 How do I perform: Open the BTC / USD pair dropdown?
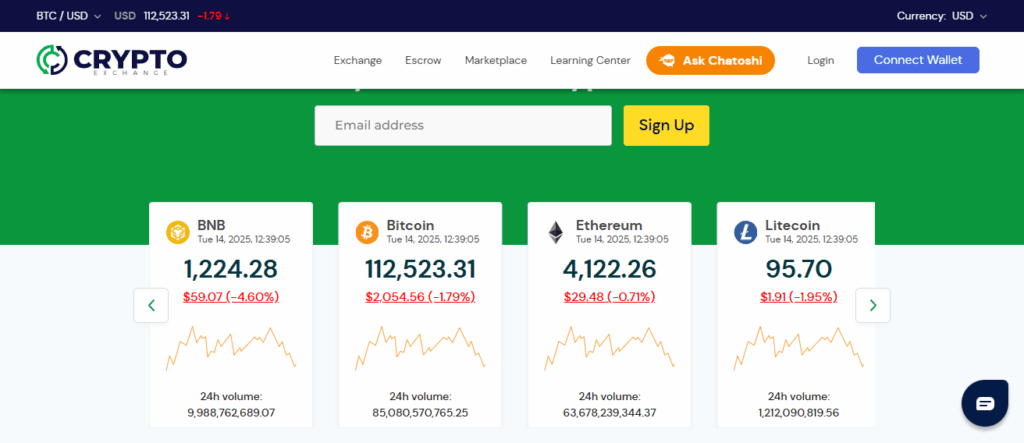click(69, 16)
